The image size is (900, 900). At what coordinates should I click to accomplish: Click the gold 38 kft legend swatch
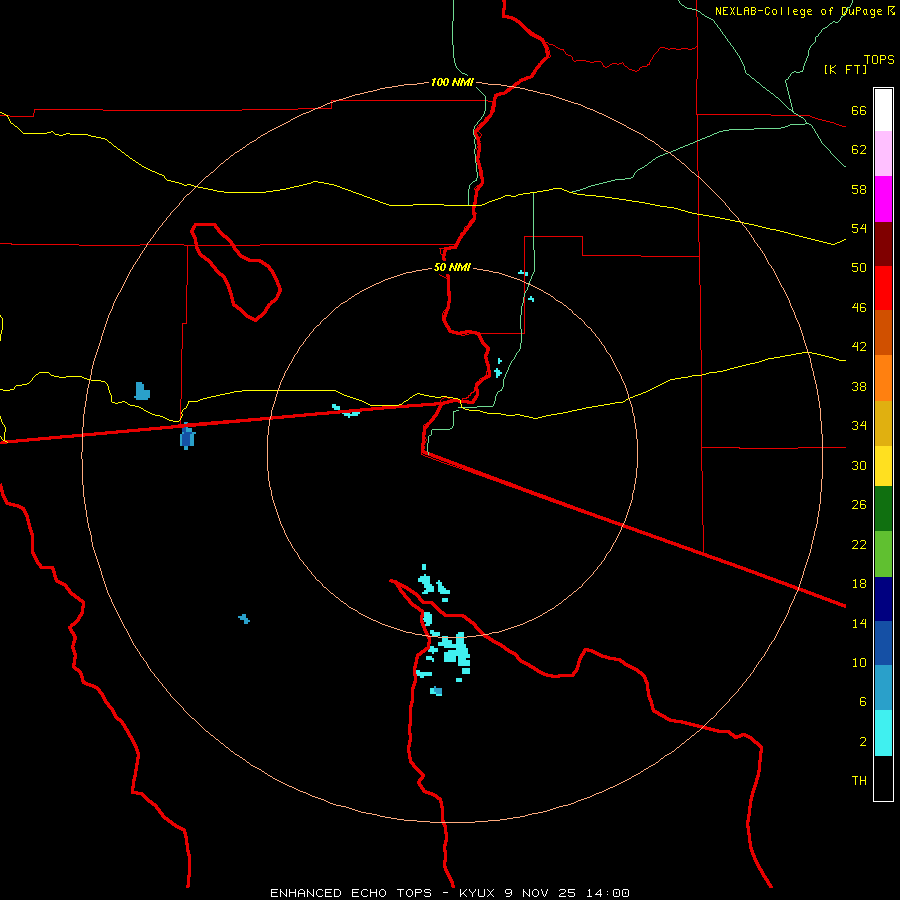pyautogui.click(x=883, y=423)
